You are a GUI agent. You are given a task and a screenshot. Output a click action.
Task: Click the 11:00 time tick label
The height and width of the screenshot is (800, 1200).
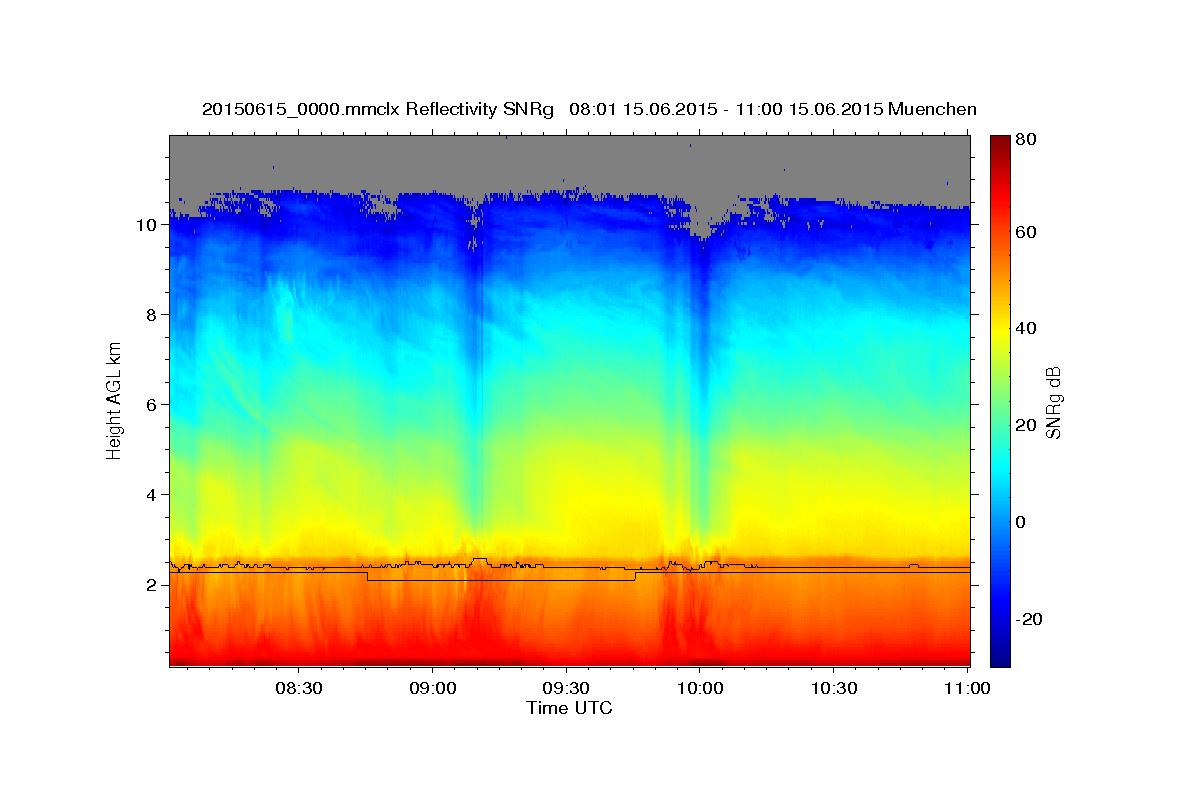(967, 689)
